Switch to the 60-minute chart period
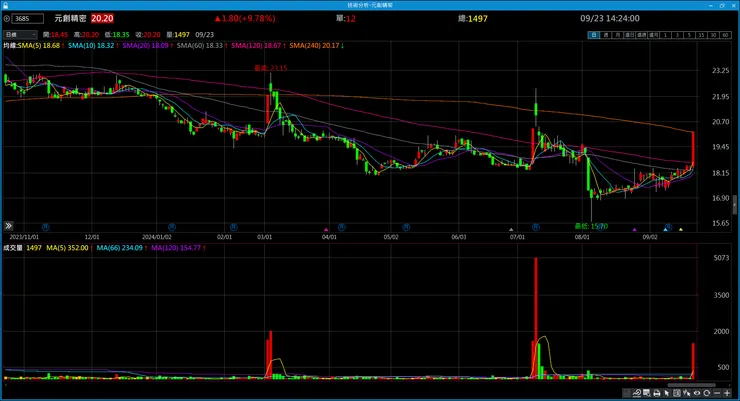The image size is (740, 401). [x=725, y=35]
